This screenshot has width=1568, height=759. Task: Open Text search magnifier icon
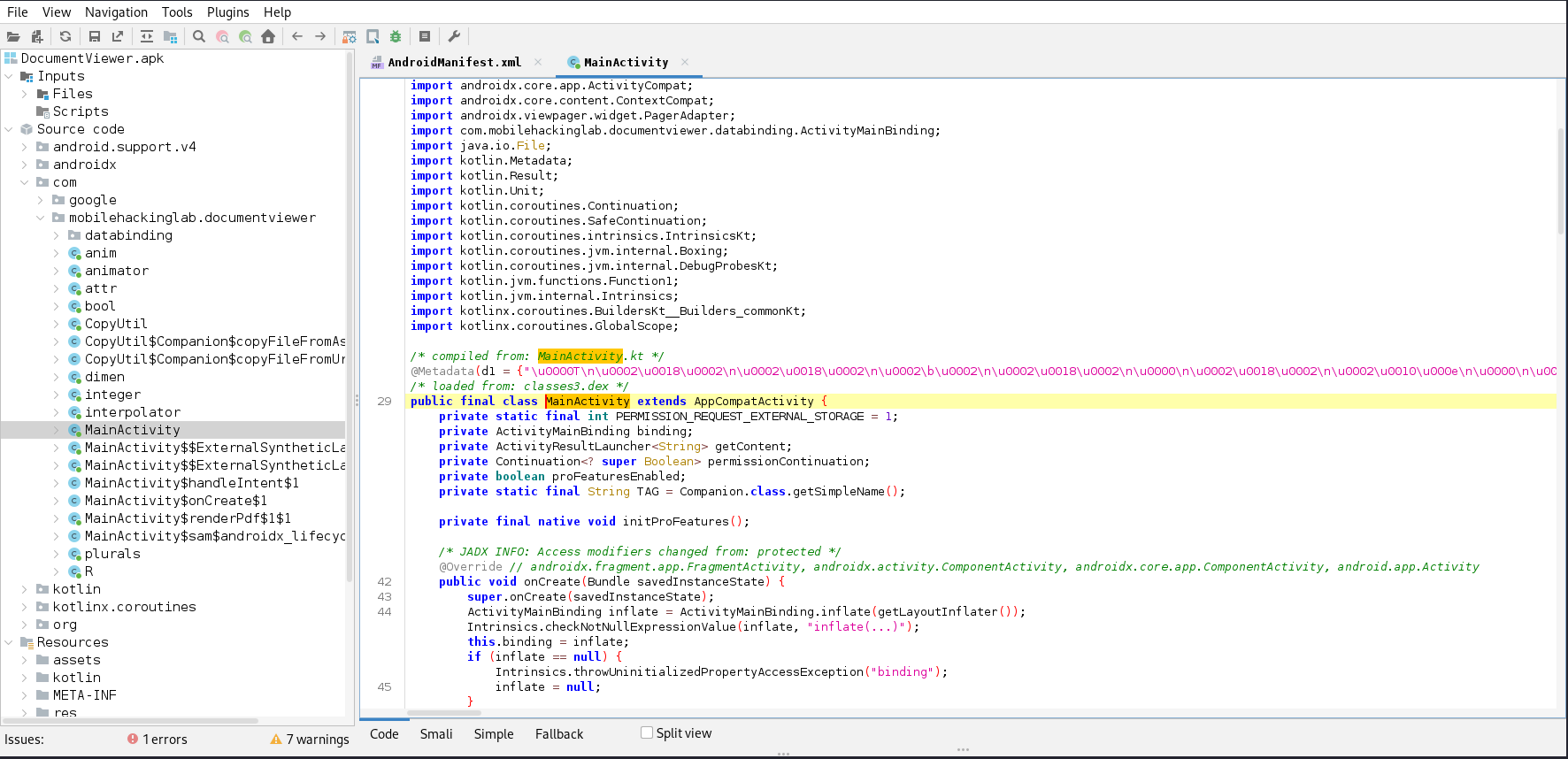(x=199, y=36)
